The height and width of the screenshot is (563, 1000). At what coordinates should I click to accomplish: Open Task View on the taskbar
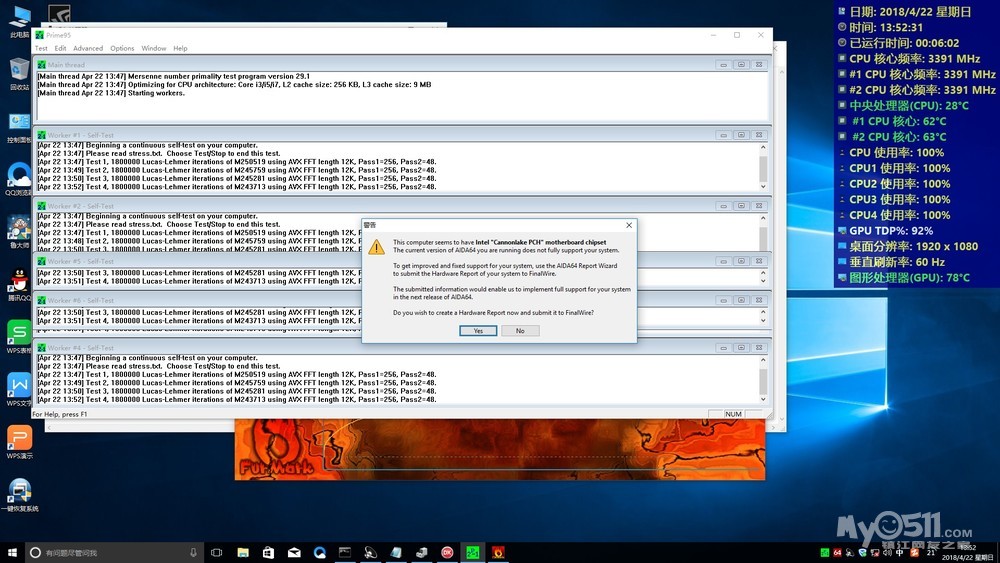(216, 552)
